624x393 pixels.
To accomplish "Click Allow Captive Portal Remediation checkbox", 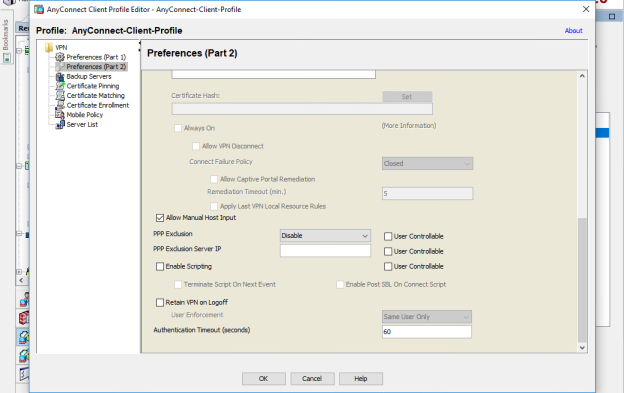I will tap(214, 179).
